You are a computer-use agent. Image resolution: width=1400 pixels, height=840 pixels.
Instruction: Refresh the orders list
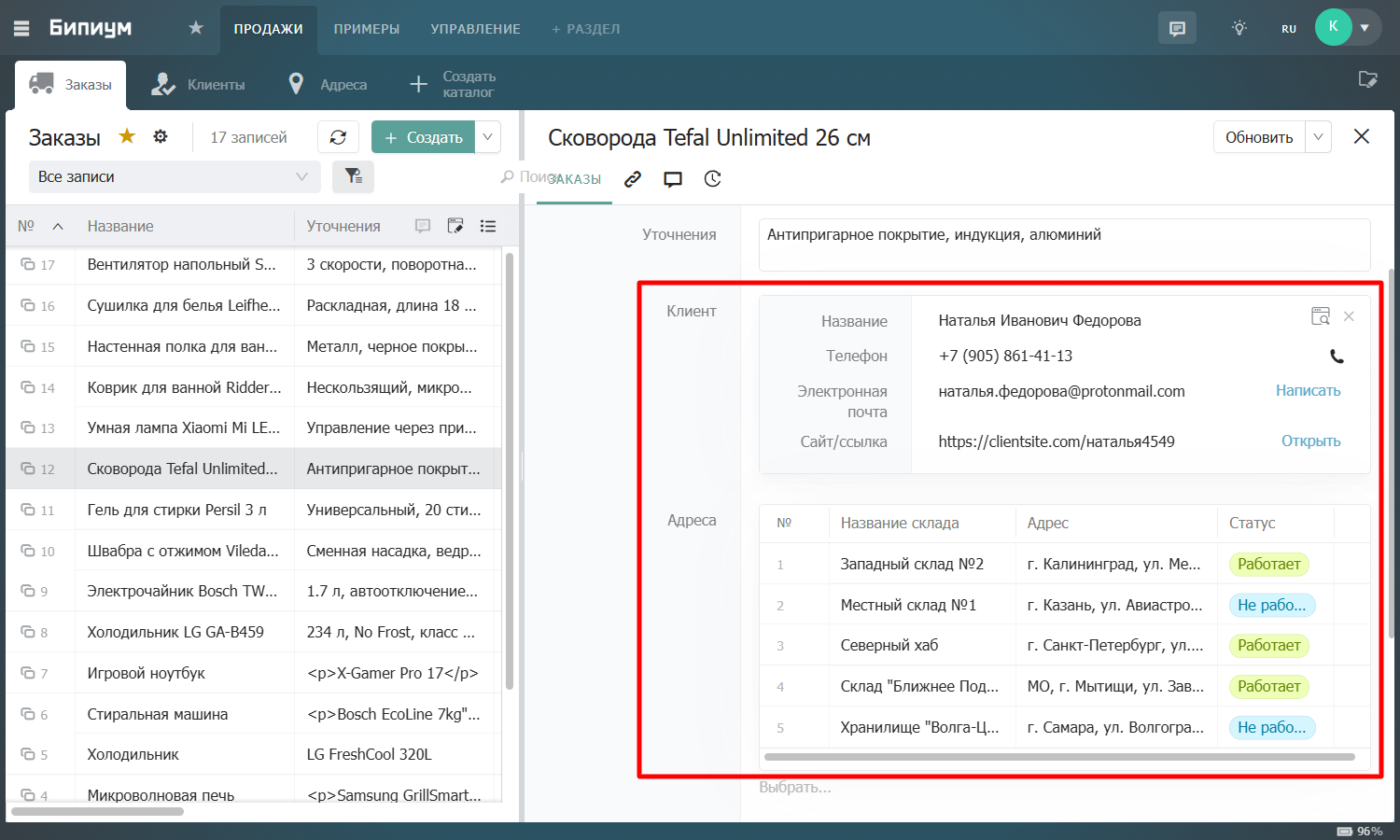tap(338, 137)
